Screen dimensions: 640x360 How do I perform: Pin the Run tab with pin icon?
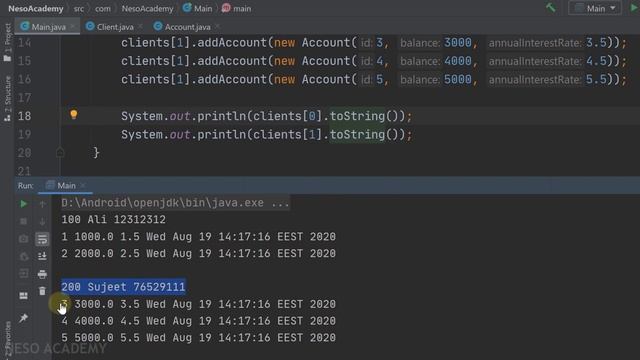23,318
